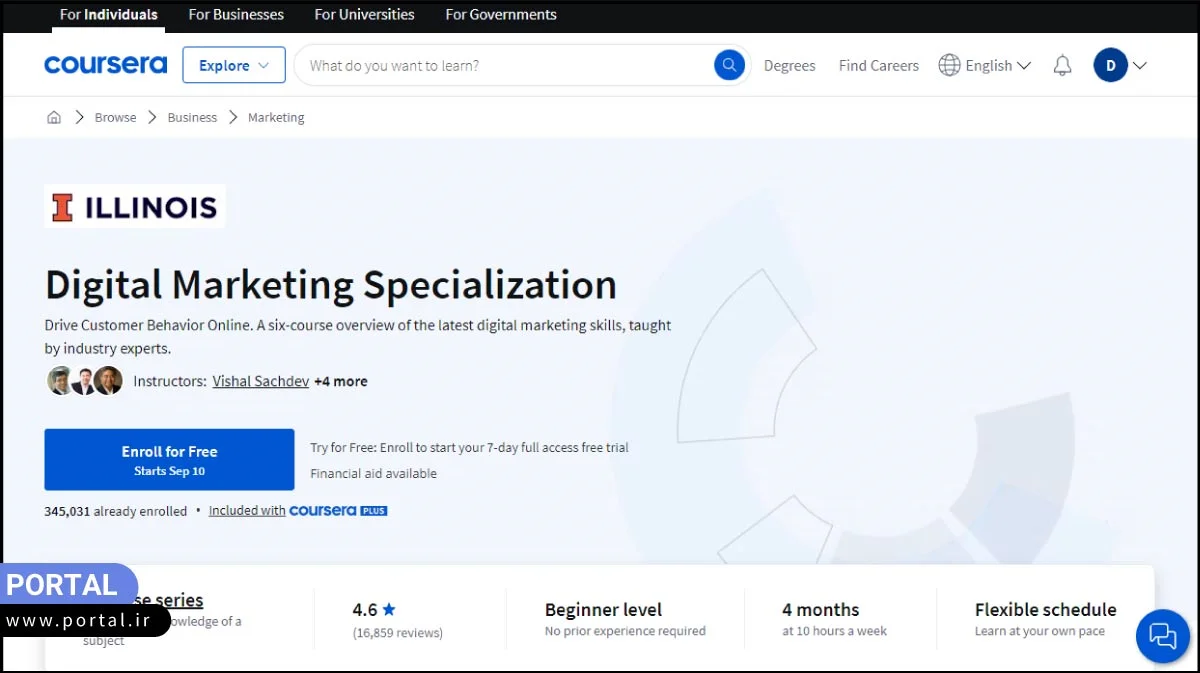Click the Coursera logo

tap(105, 64)
